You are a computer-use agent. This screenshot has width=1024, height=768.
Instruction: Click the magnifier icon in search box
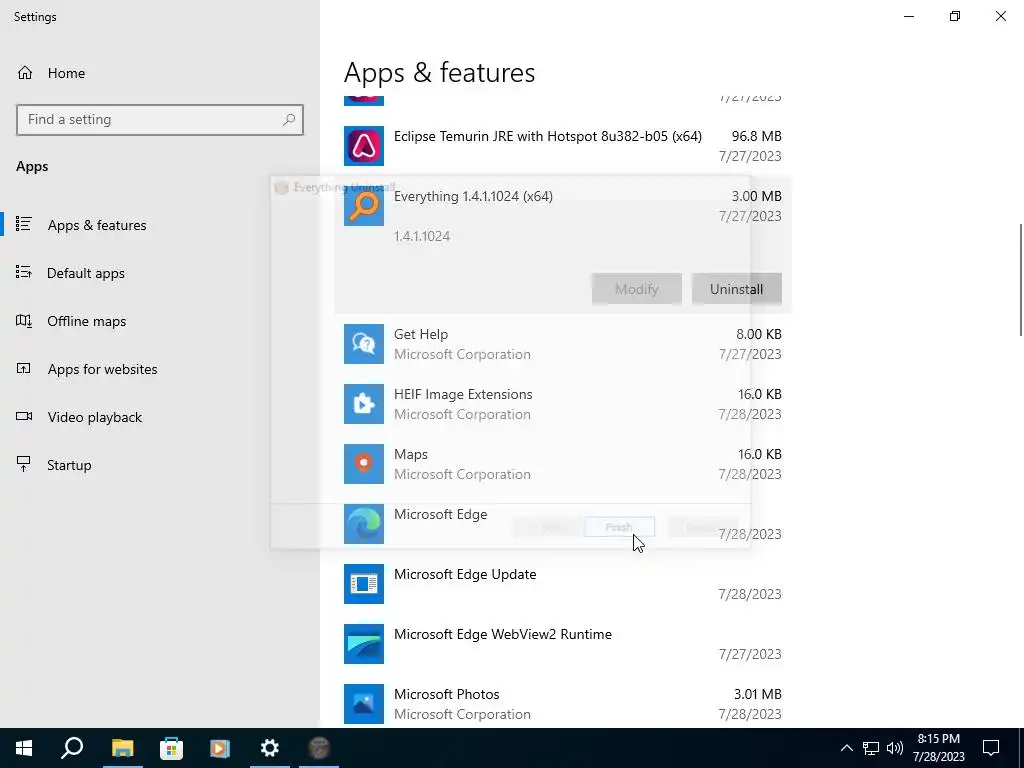pos(289,120)
